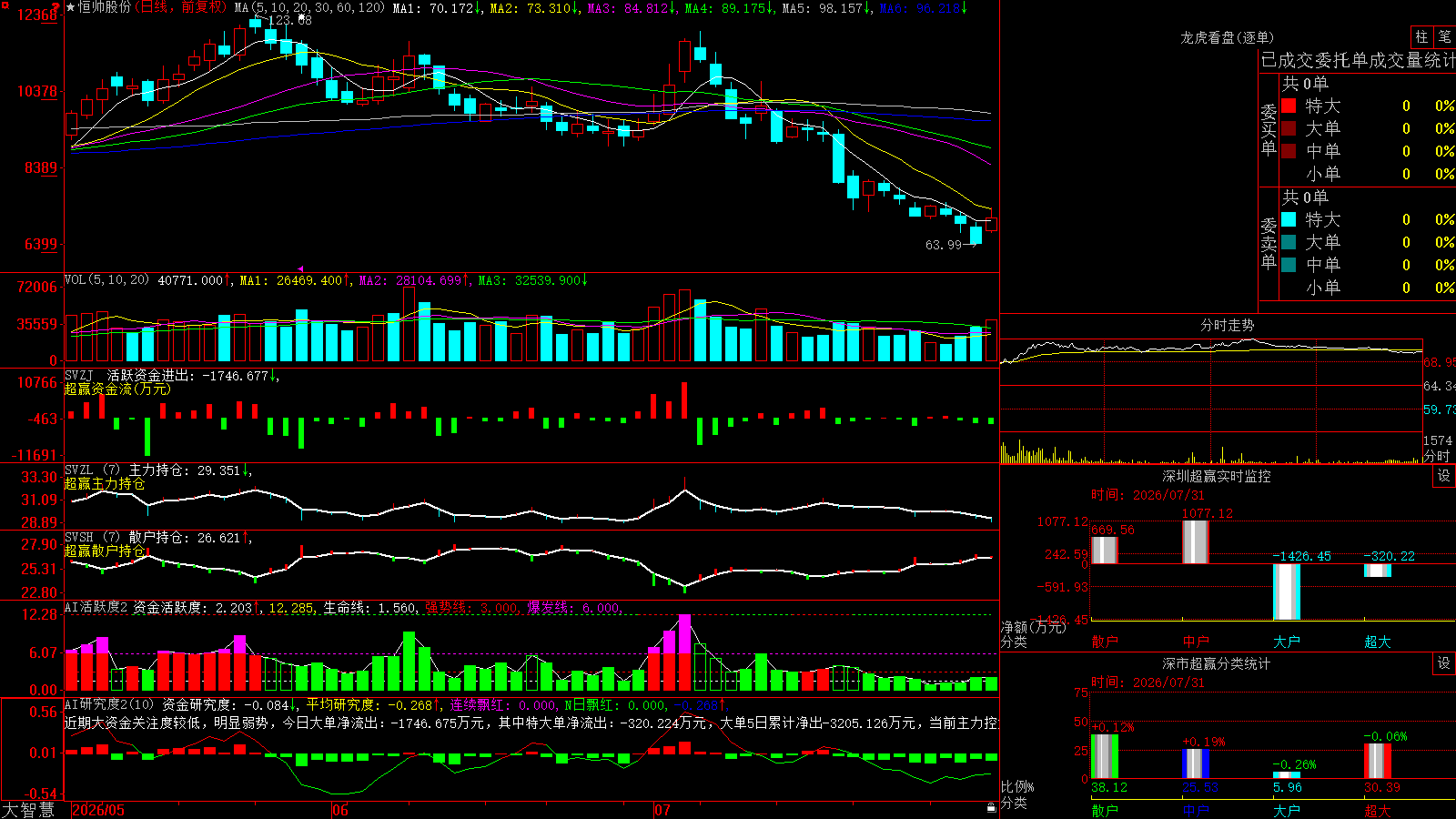Switch to 笔 (tick) display mode
Screen dimensions: 1456x819
[1444, 36]
